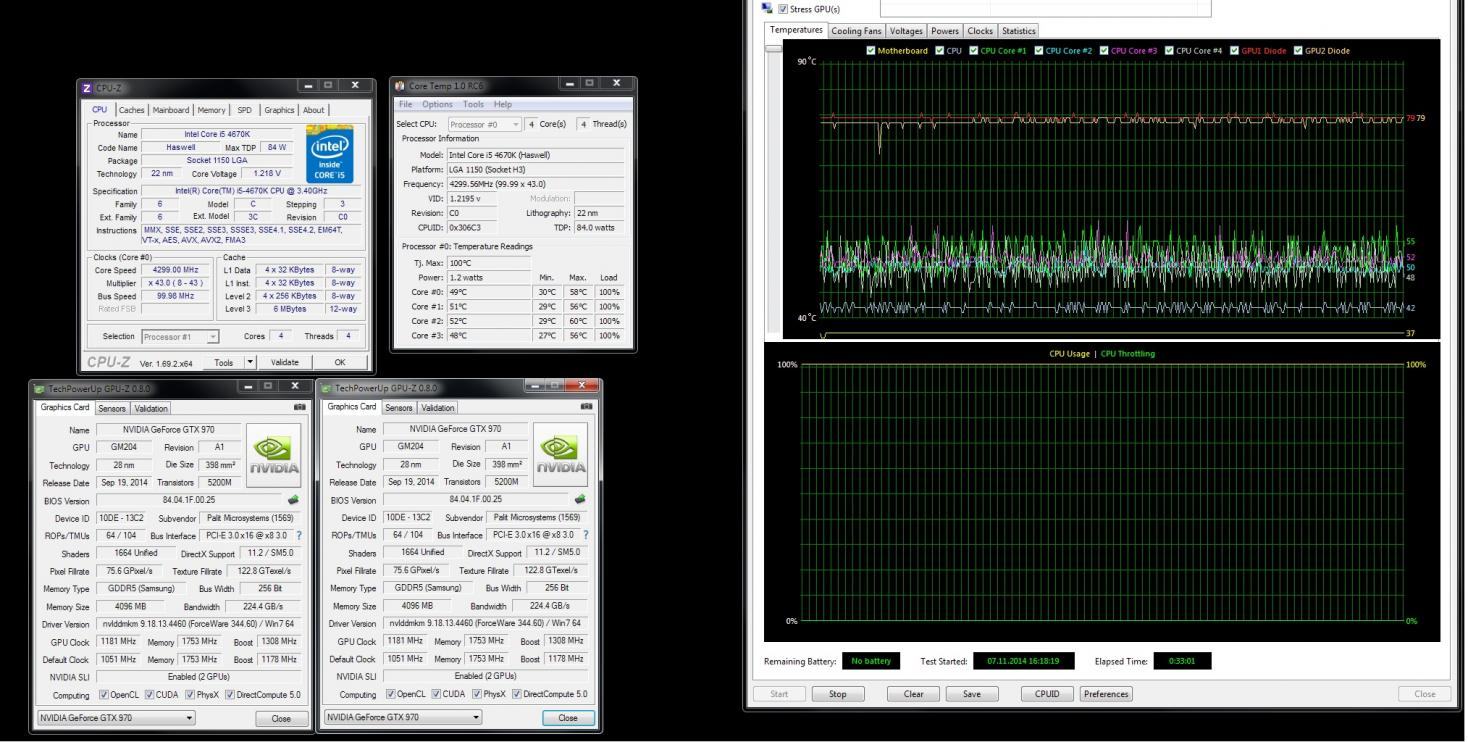Stop the running stress test
Viewport: 1468px width, 742px height.
click(838, 694)
